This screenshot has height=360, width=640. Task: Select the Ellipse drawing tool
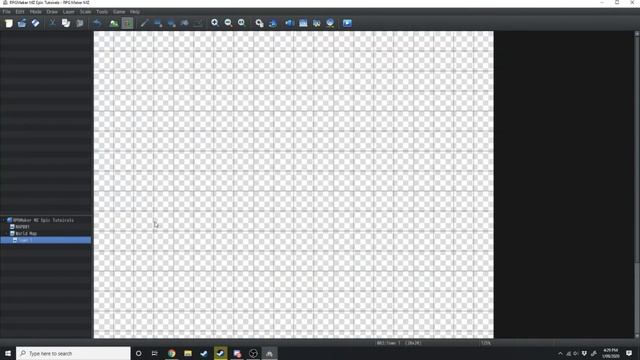(x=171, y=23)
